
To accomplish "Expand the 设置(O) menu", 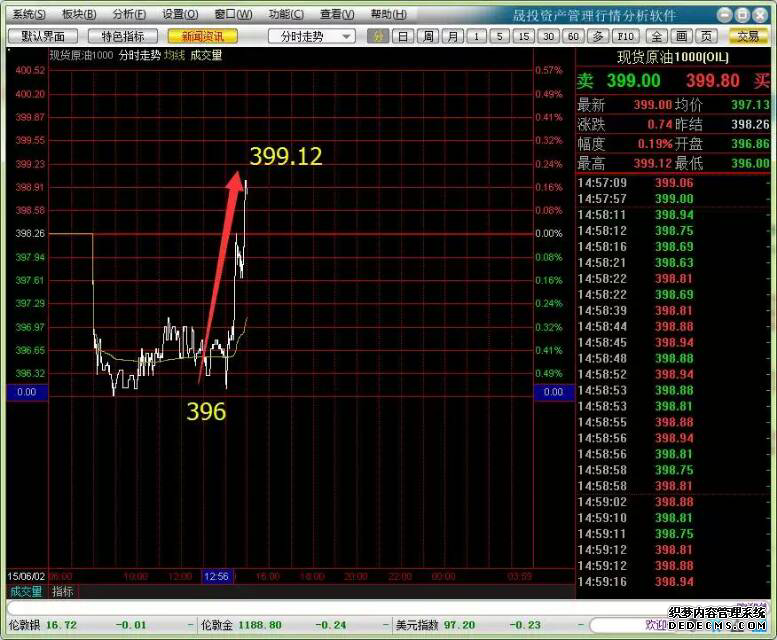I will tap(180, 14).
